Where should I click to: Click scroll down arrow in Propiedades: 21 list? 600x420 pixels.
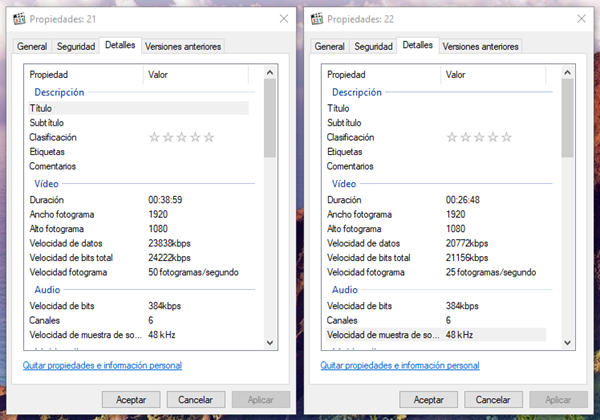tap(270, 342)
